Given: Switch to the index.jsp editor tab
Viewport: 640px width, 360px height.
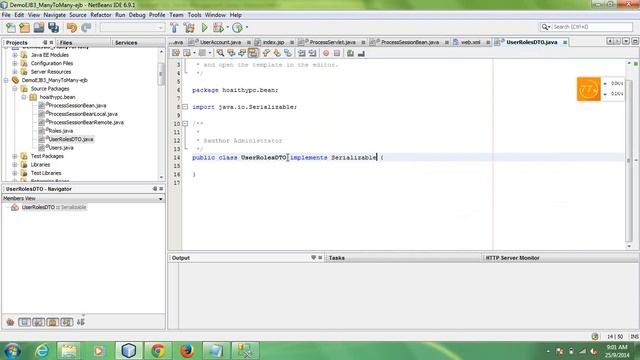Looking at the screenshot, I should (273, 42).
